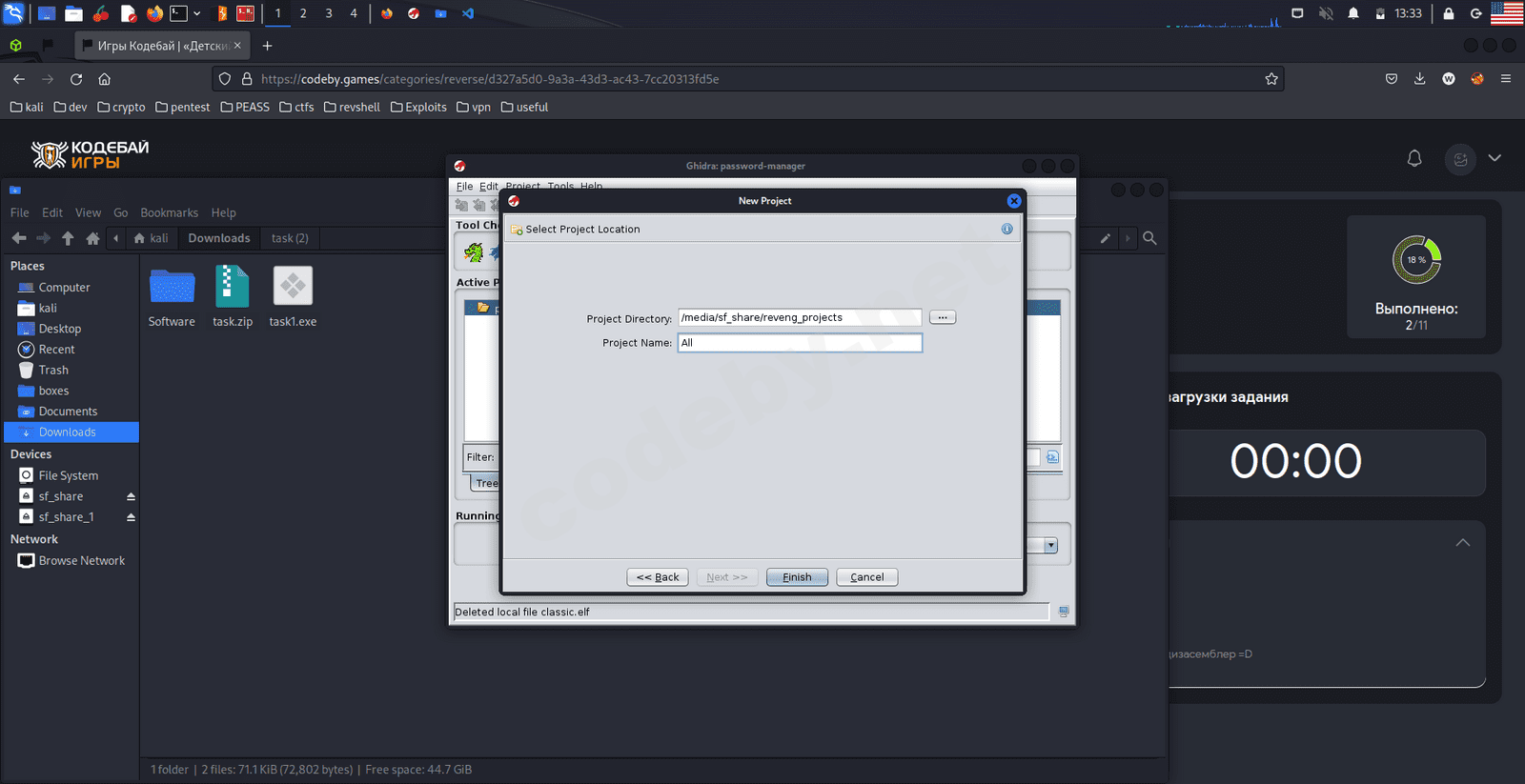Open the Exploits bookmarks folder

(x=418, y=108)
